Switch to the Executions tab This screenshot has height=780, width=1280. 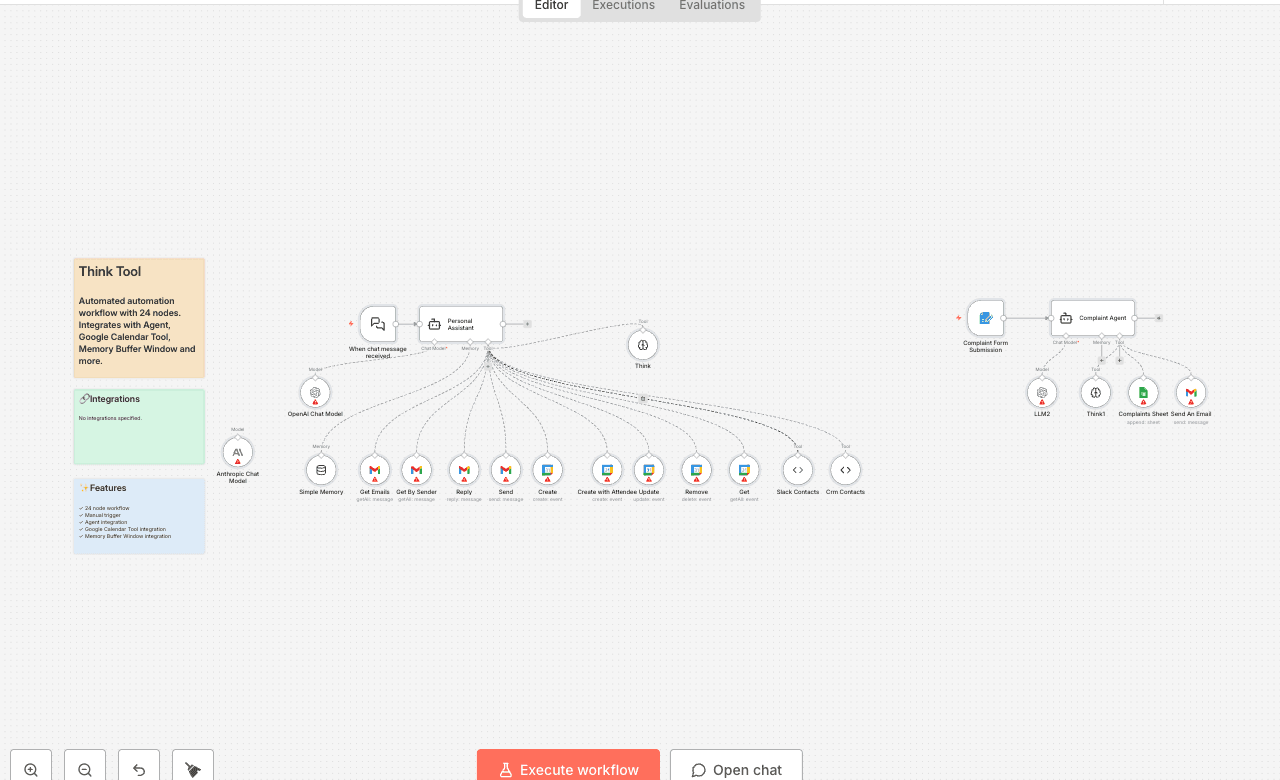tap(623, 6)
